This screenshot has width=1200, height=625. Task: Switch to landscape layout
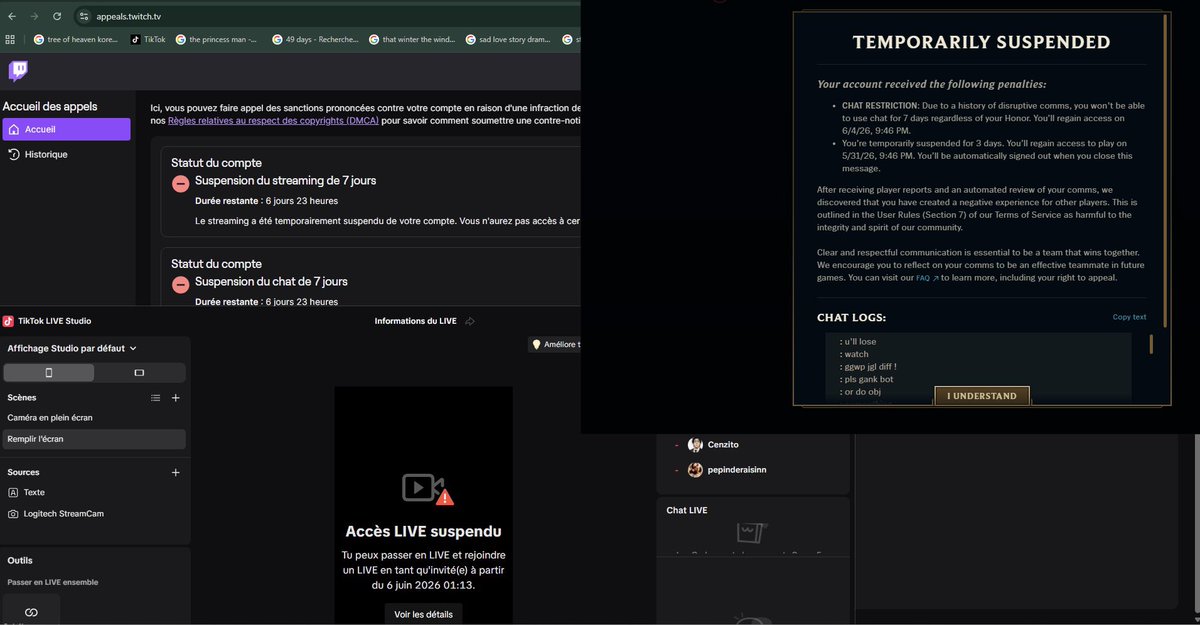139,372
